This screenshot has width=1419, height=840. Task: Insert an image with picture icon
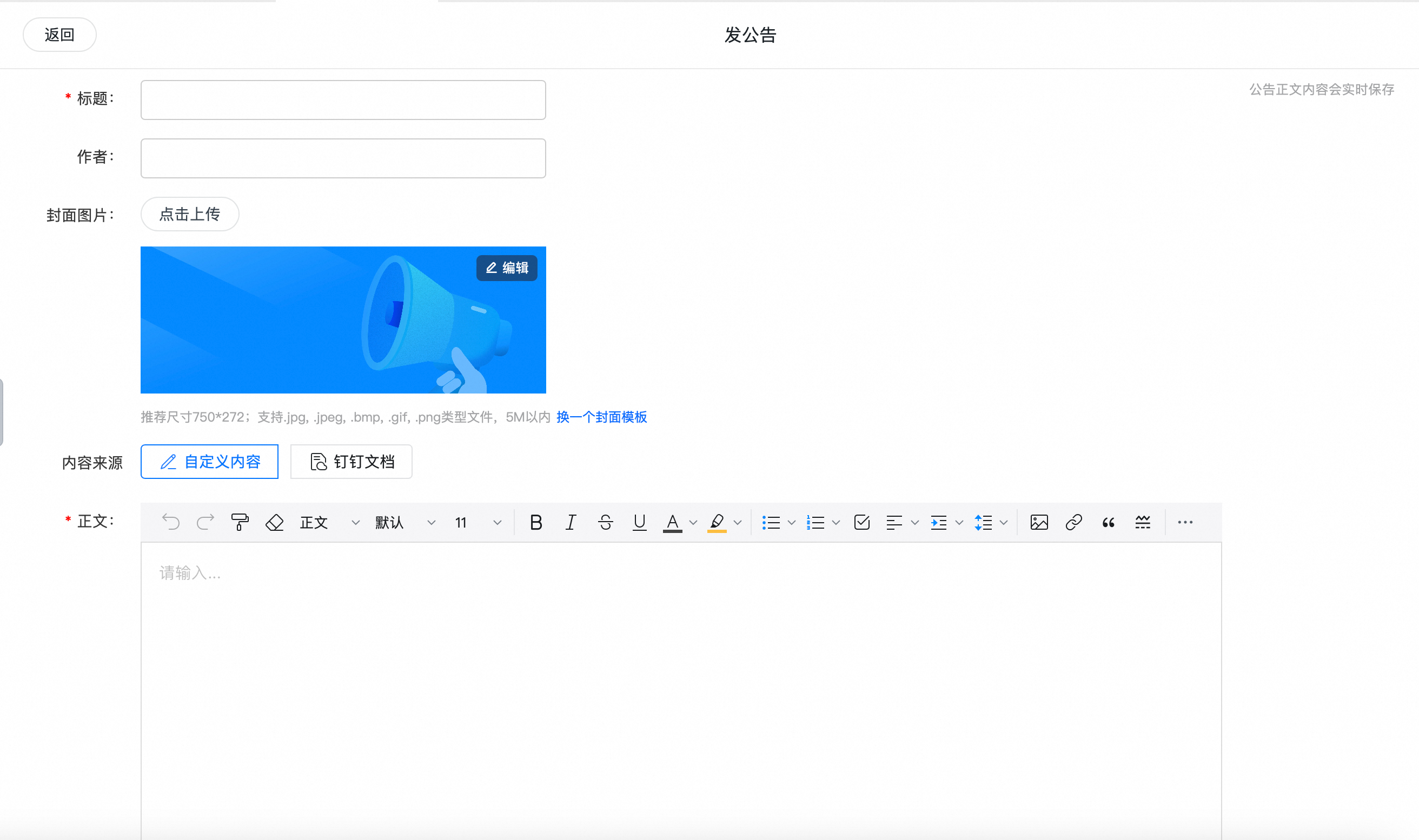point(1039,522)
